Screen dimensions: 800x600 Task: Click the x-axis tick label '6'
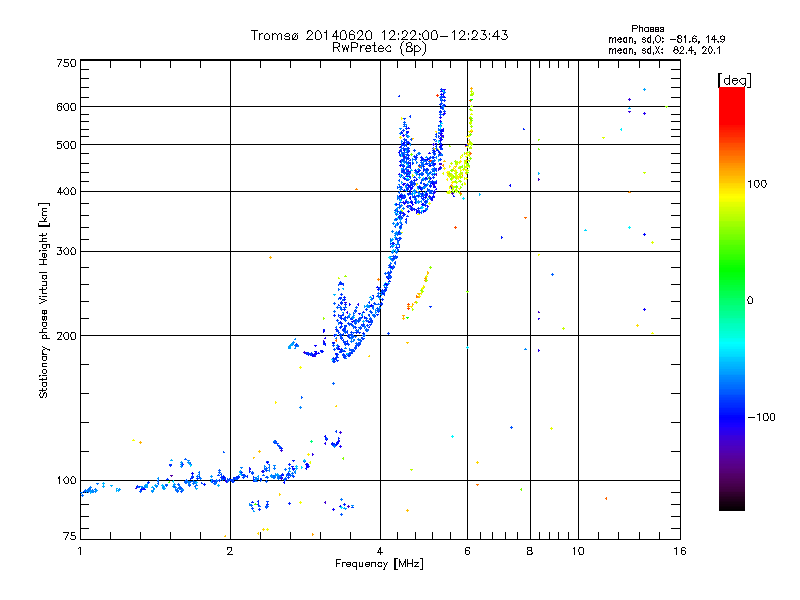(468, 551)
